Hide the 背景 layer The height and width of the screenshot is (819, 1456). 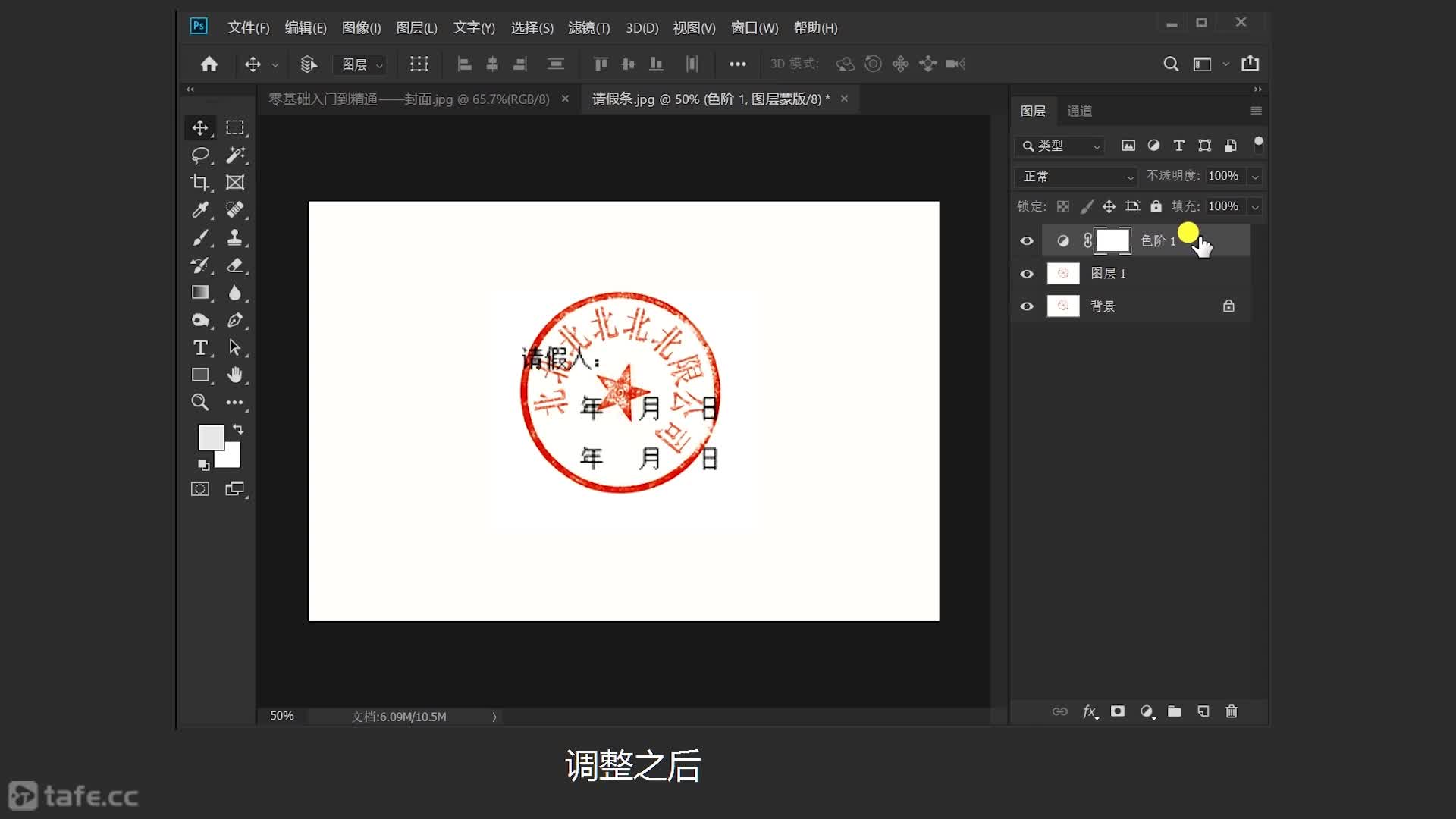[x=1027, y=306]
